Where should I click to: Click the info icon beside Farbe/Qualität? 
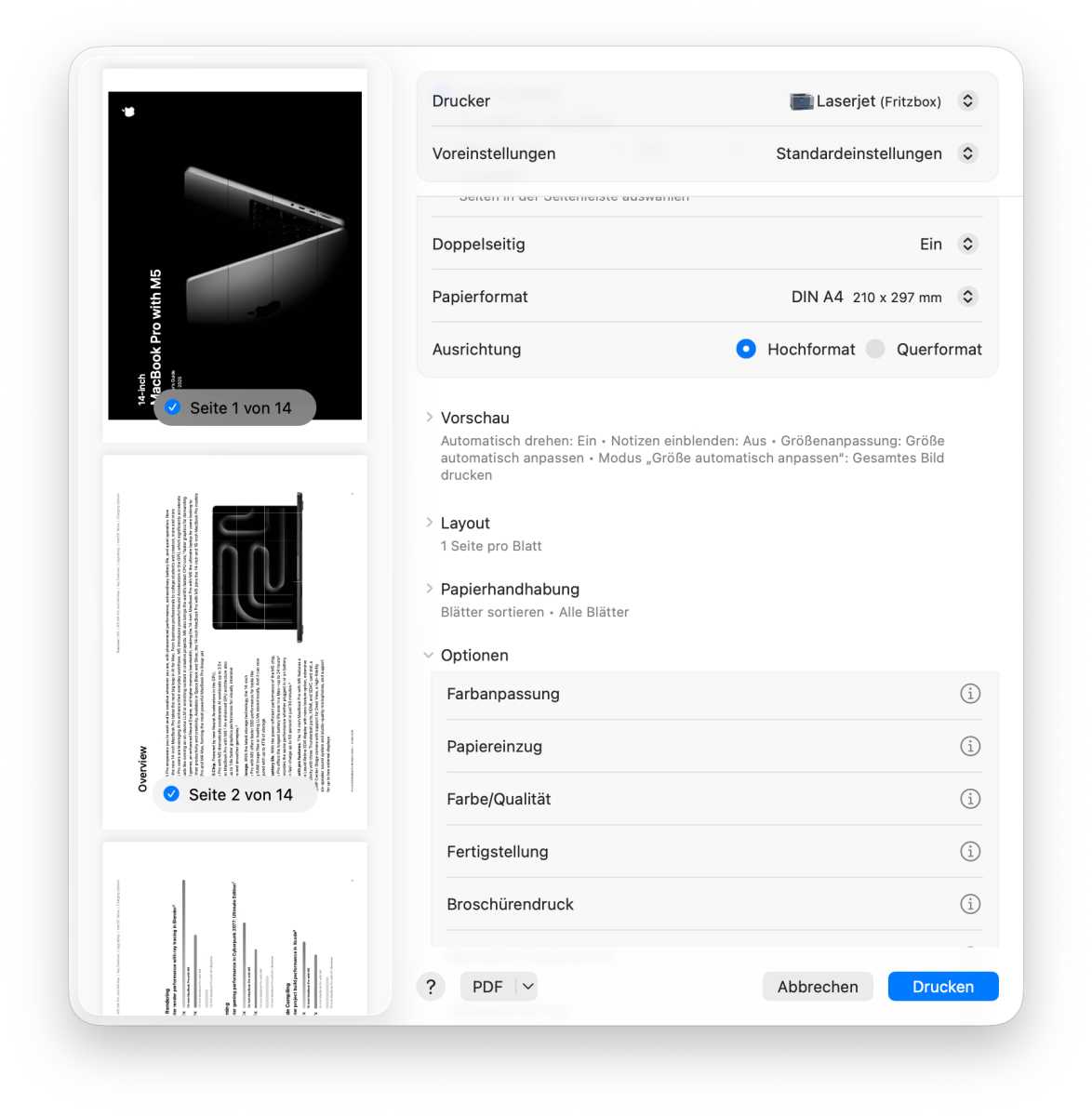970,798
